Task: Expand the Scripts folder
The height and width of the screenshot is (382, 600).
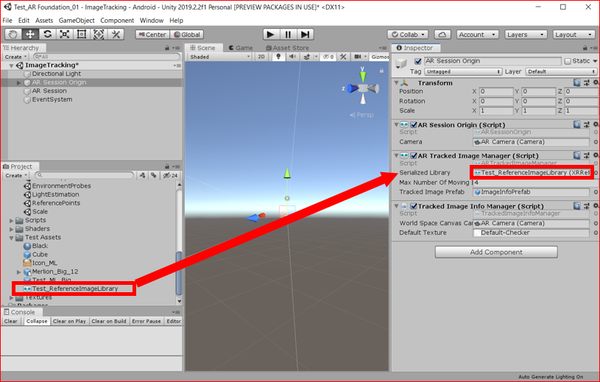Action: click(x=11, y=220)
